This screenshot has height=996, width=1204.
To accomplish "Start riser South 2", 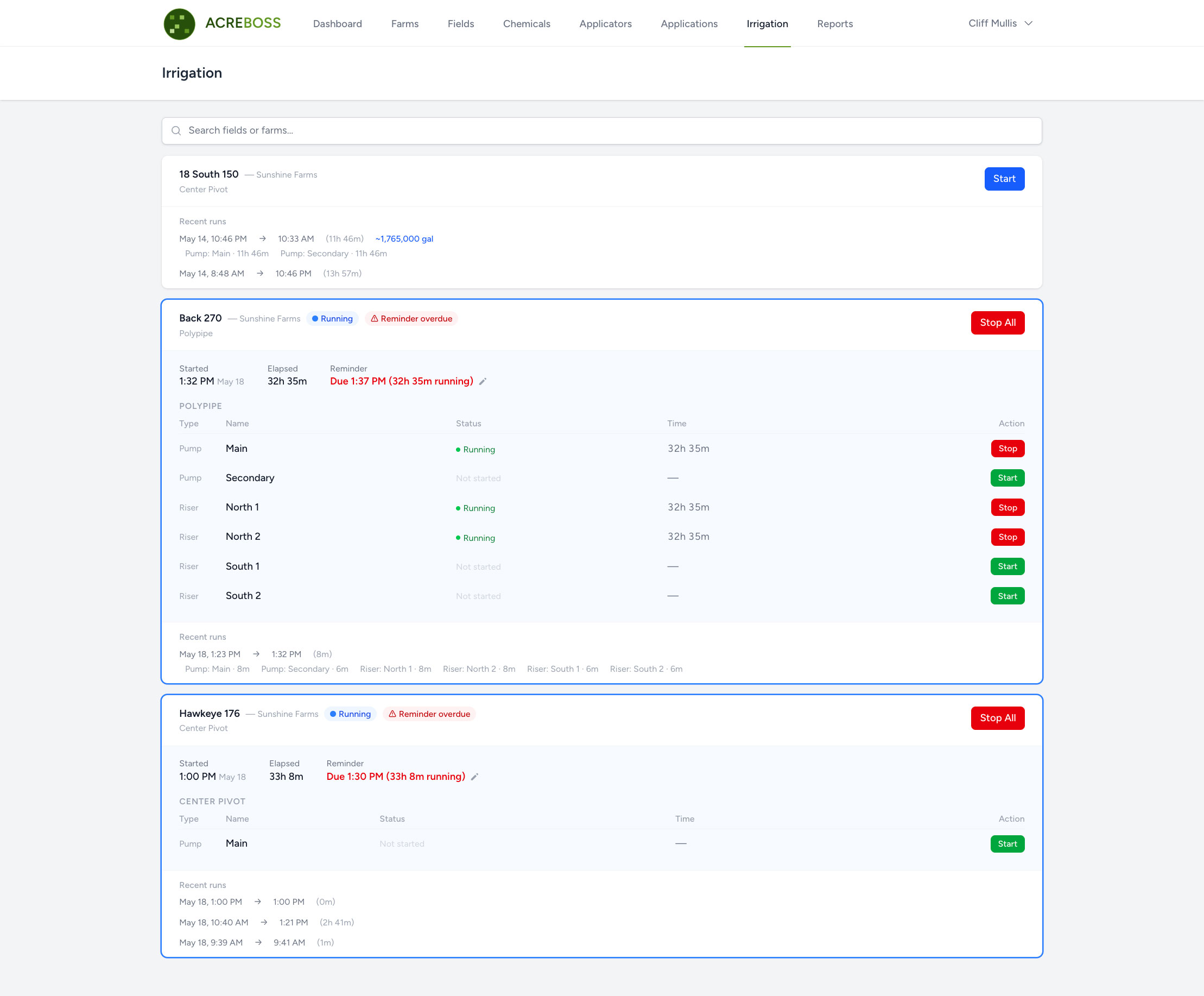I will coord(1007,596).
